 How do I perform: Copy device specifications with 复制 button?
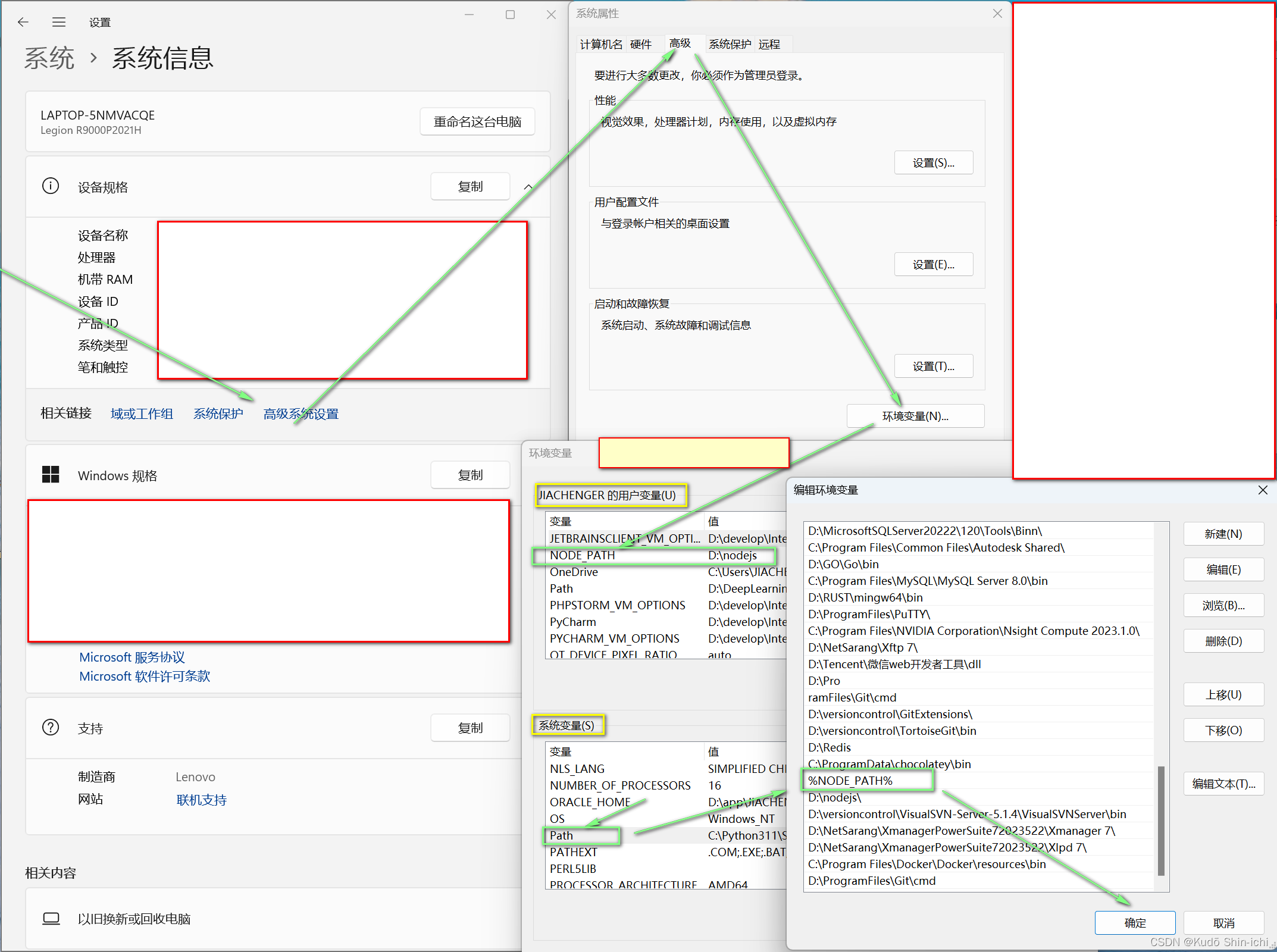click(x=470, y=186)
